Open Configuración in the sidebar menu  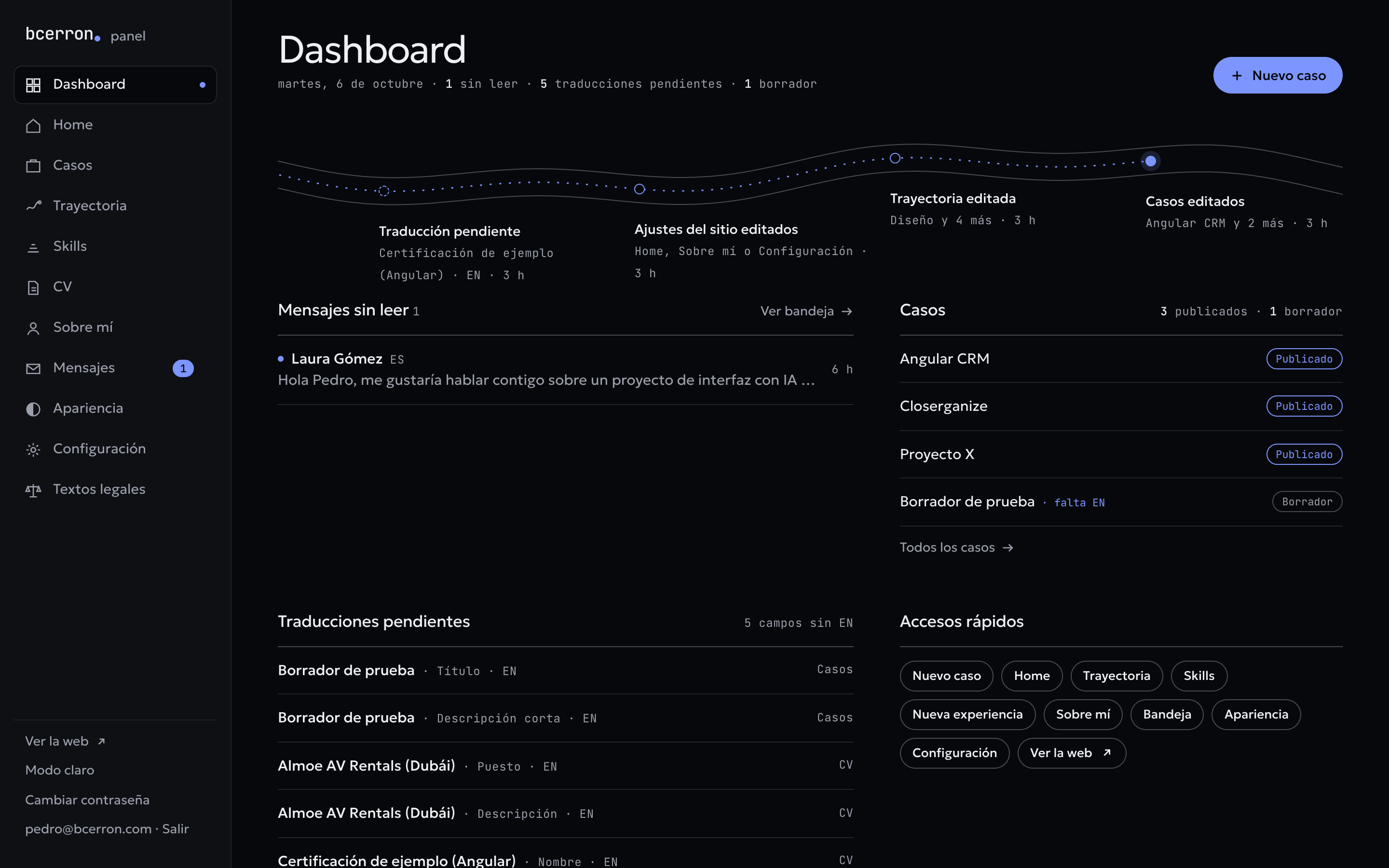[115, 449]
